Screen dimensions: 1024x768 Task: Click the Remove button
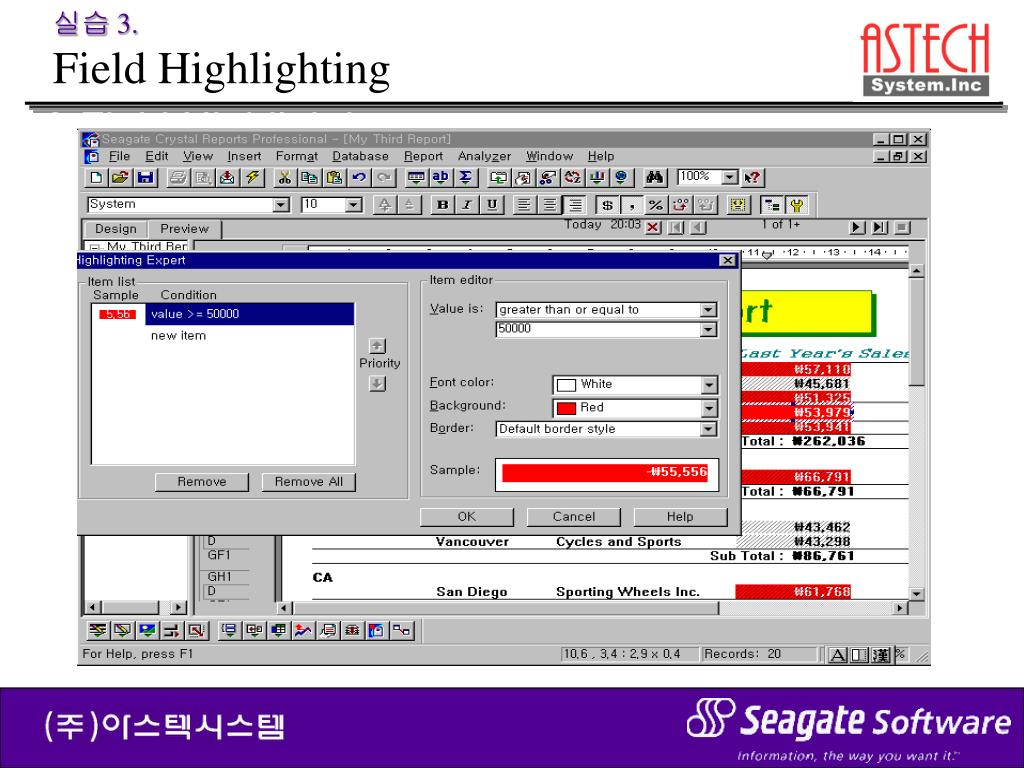click(x=202, y=481)
